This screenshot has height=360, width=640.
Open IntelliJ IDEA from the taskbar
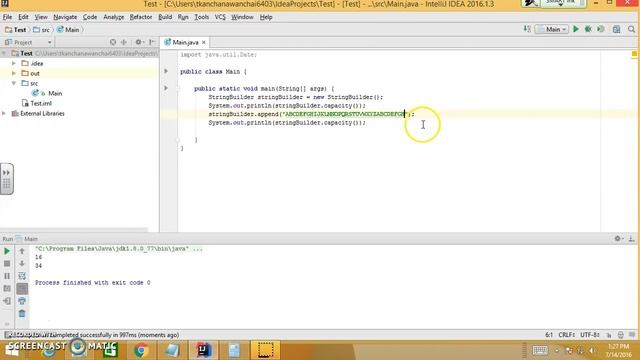203,350
